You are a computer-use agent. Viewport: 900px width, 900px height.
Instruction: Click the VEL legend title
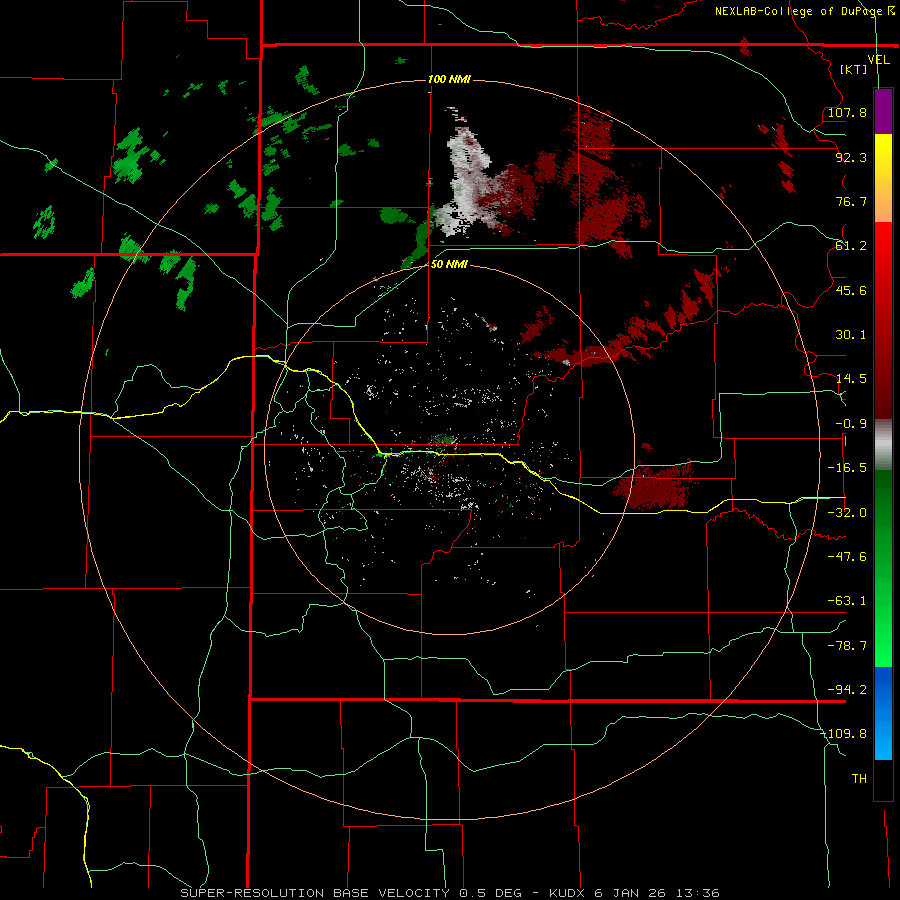(878, 60)
